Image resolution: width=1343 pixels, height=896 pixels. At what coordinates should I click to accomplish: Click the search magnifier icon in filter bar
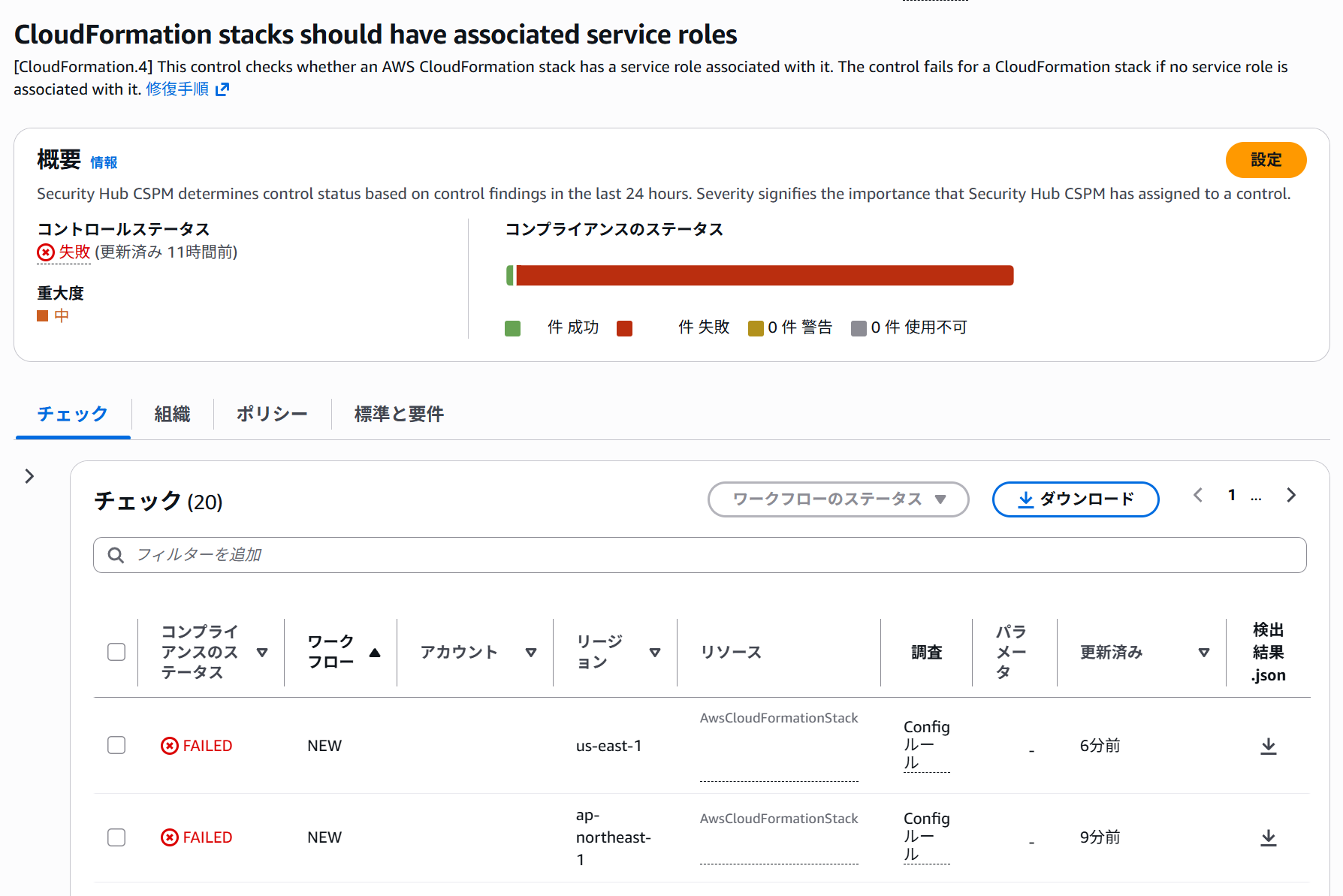point(116,555)
